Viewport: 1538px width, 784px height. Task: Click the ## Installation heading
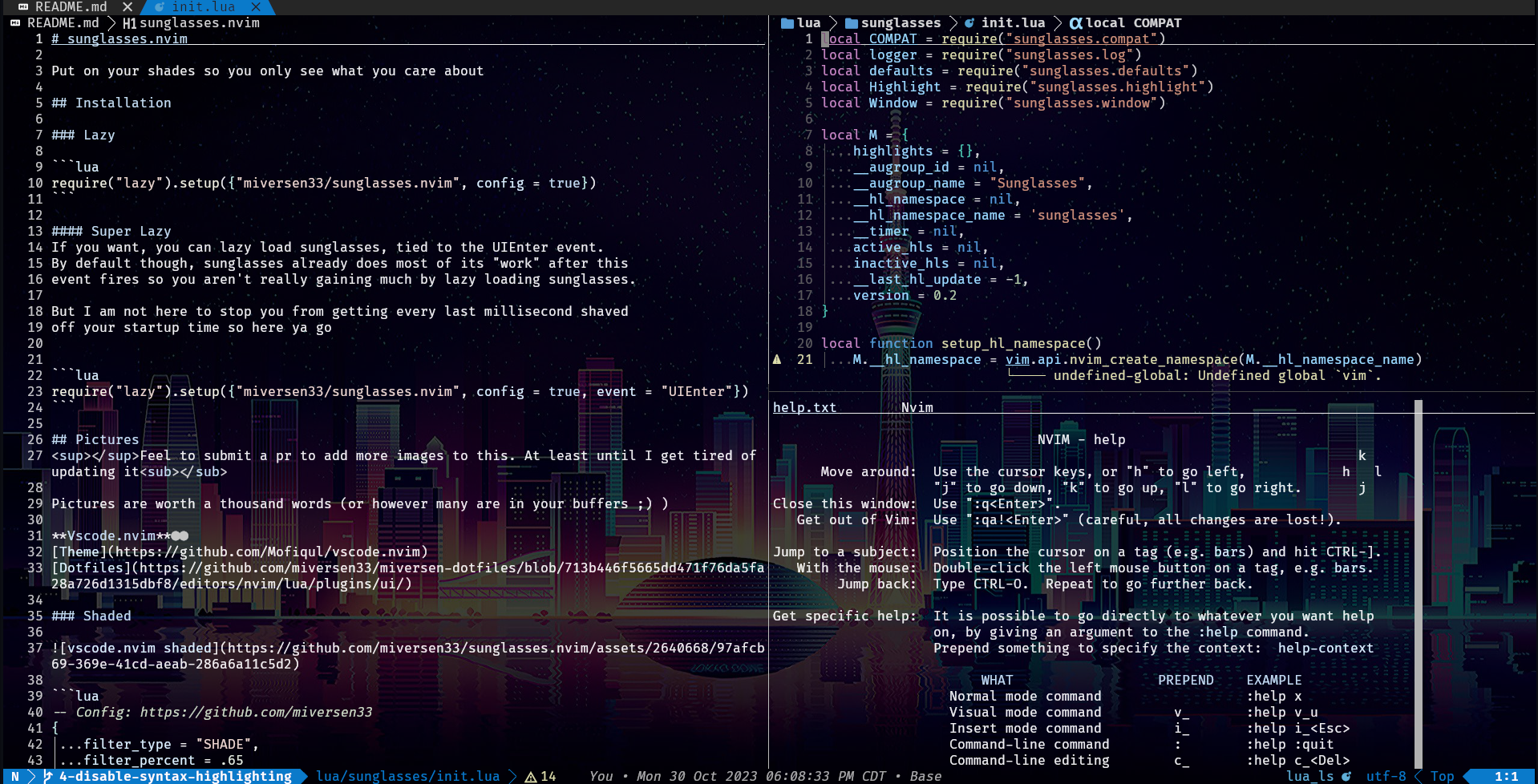point(111,103)
